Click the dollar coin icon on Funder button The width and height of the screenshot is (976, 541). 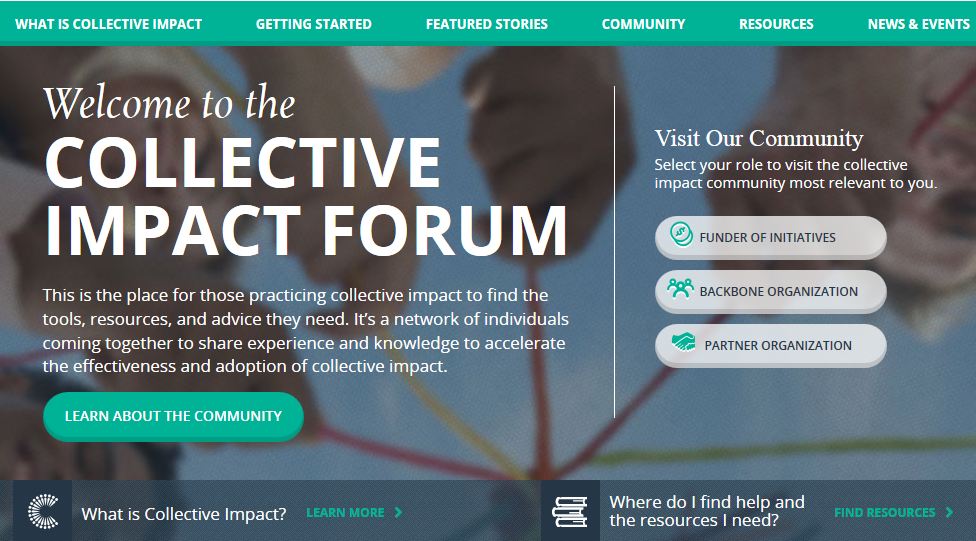681,234
